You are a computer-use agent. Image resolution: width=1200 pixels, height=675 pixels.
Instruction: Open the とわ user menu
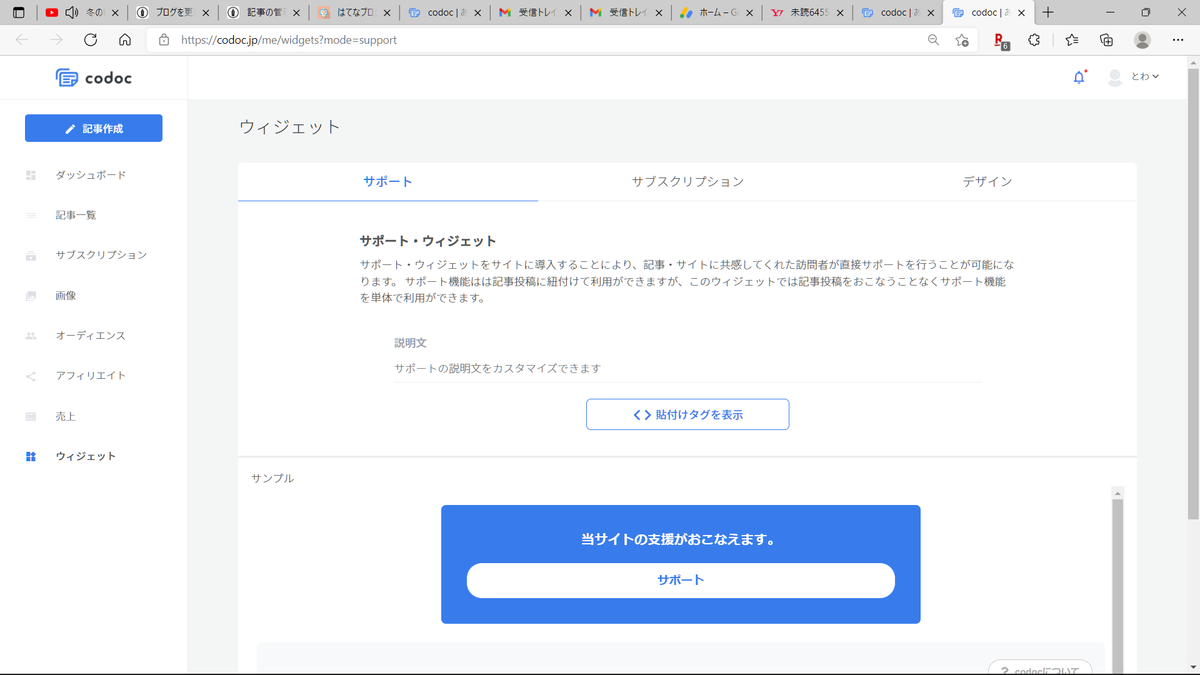click(1133, 77)
